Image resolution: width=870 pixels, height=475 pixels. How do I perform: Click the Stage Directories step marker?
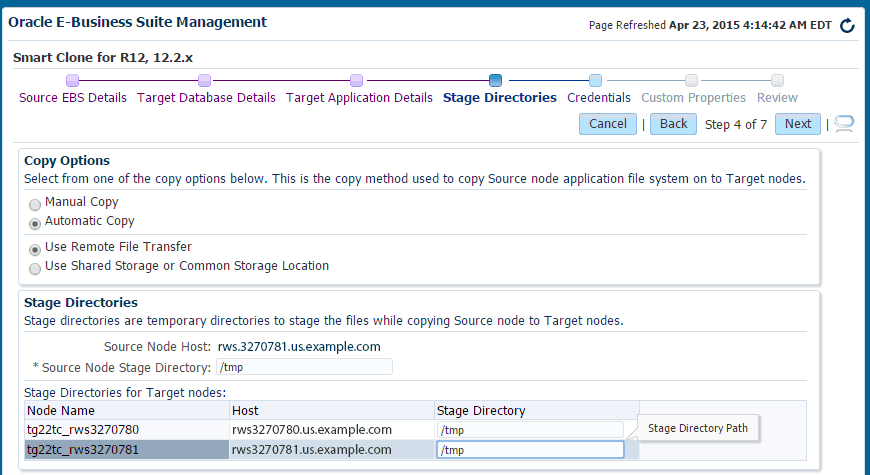495,80
